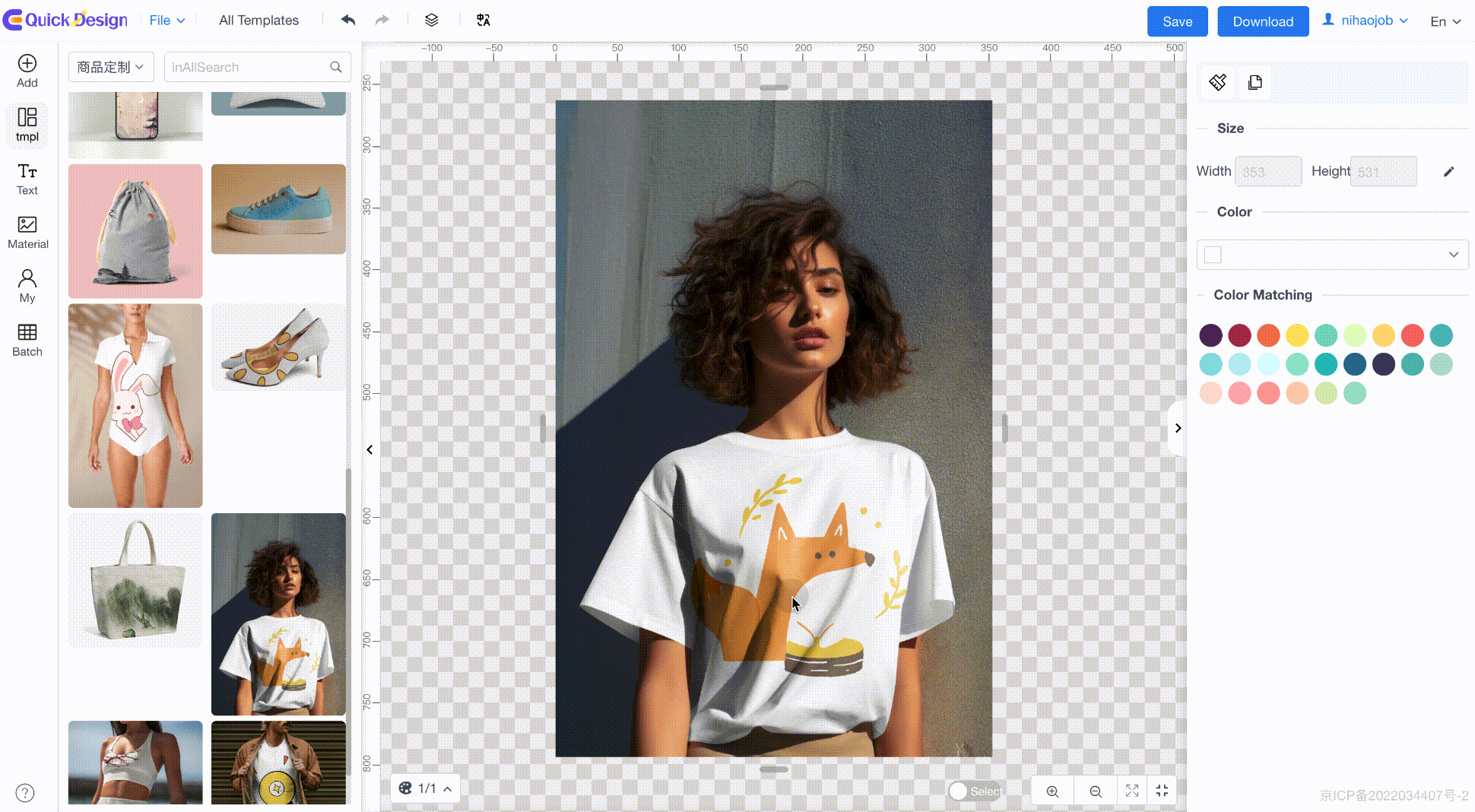Pick the pink color swatch in last row
The height and width of the screenshot is (812, 1475).
1239,393
